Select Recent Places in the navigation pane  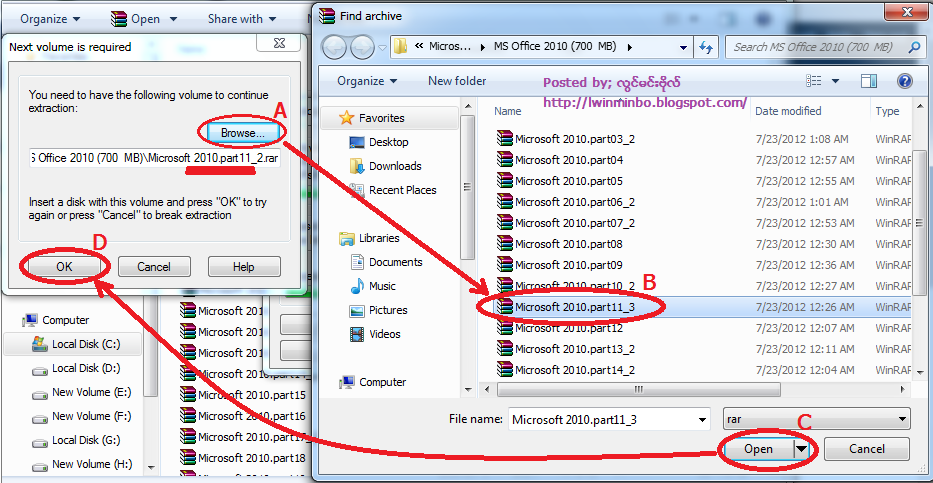403,190
